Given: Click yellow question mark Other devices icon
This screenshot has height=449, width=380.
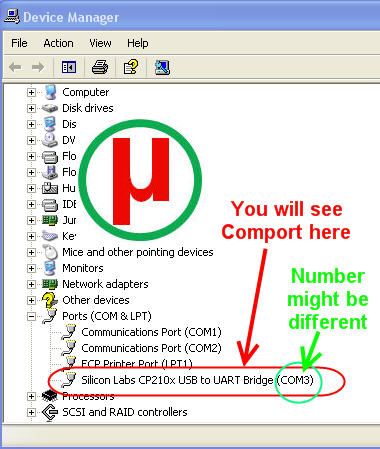Looking at the screenshot, I should tap(50, 300).
